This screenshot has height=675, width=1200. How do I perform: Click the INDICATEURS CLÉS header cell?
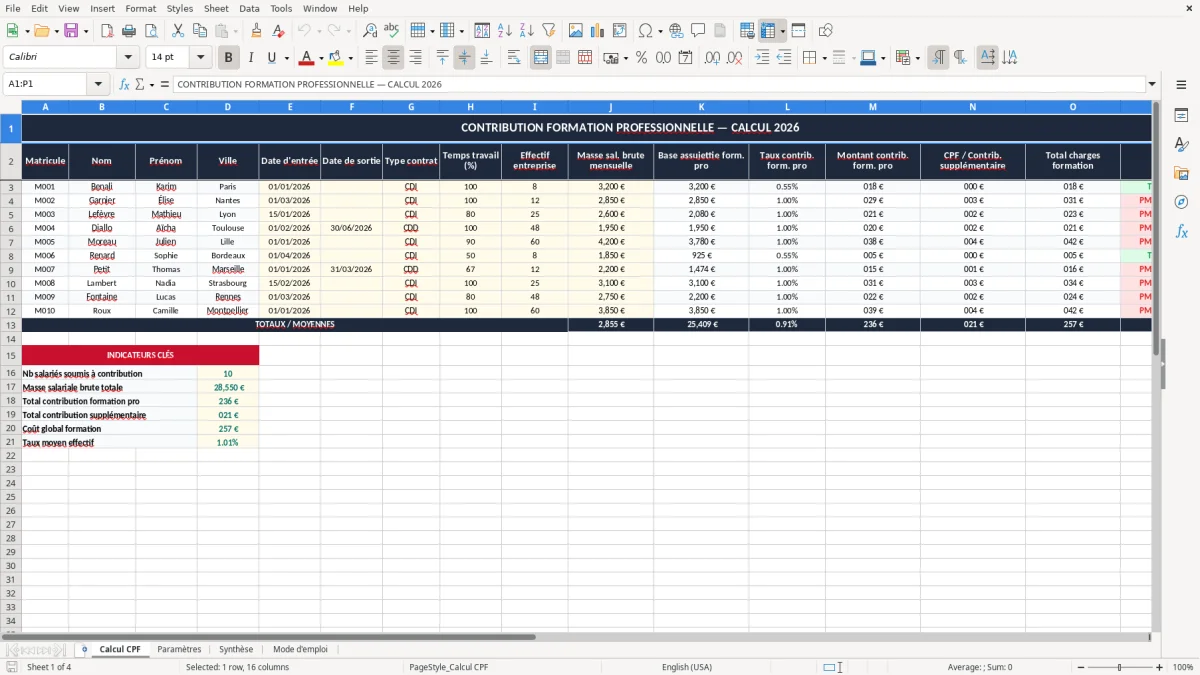pos(140,355)
